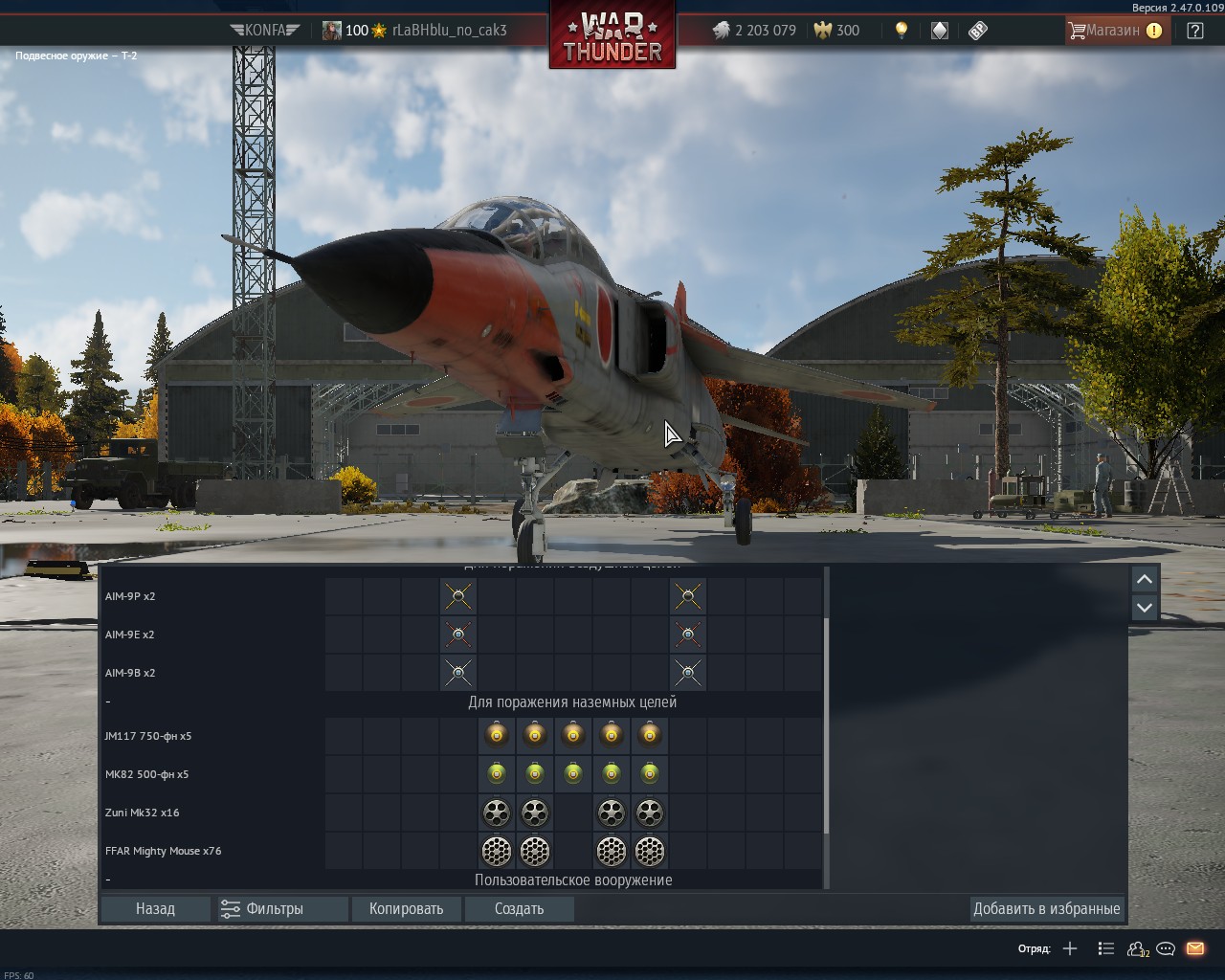Select right AIM-9E missile pylon
This screenshot has height=980, width=1225.
click(688, 635)
